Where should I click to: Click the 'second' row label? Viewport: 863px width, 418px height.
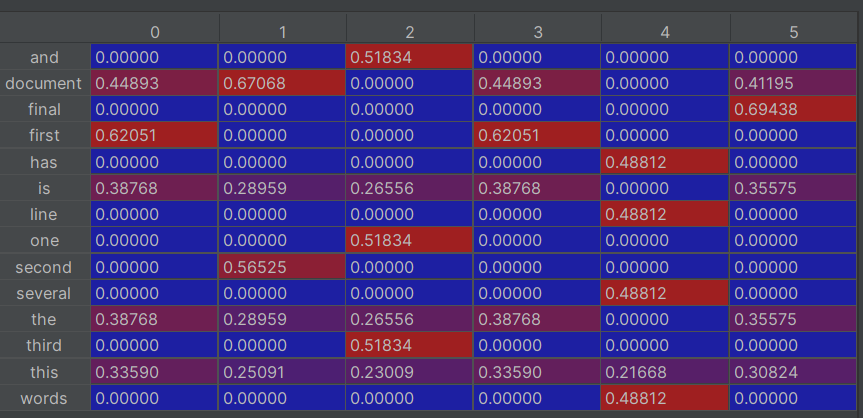(x=45, y=267)
